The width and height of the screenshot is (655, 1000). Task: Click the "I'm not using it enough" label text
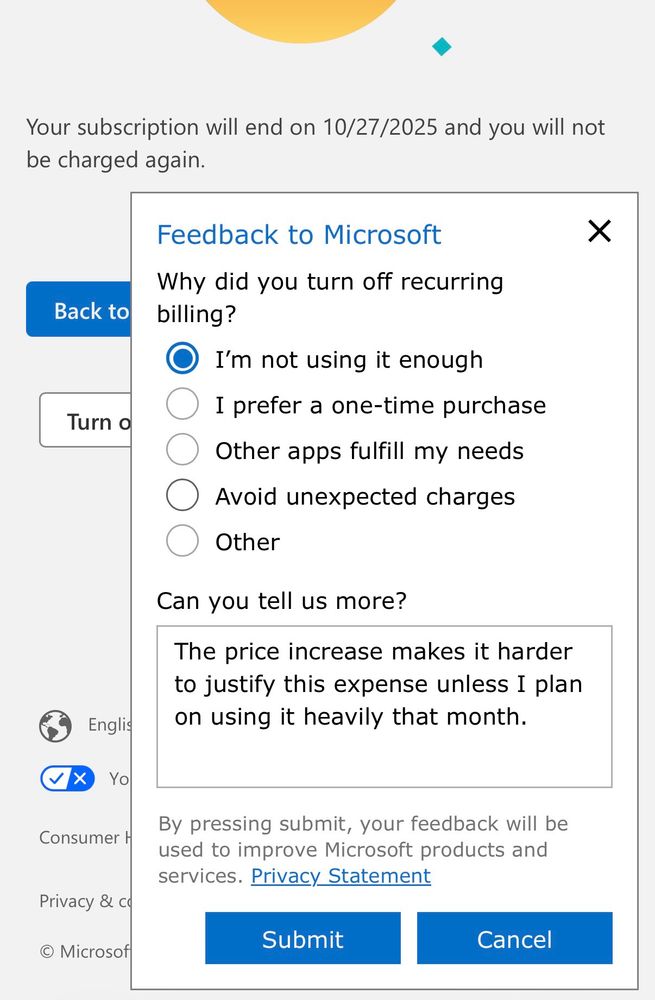coord(349,360)
